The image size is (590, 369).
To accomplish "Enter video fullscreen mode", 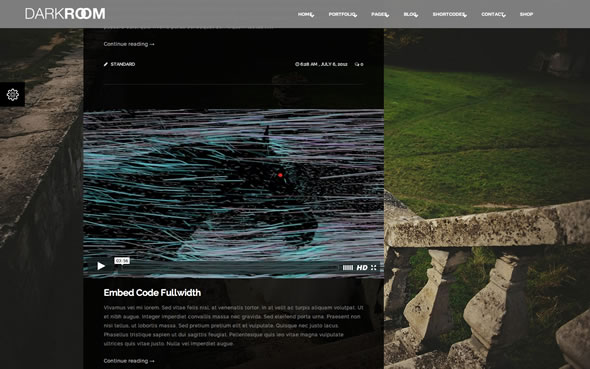I will coord(374,267).
